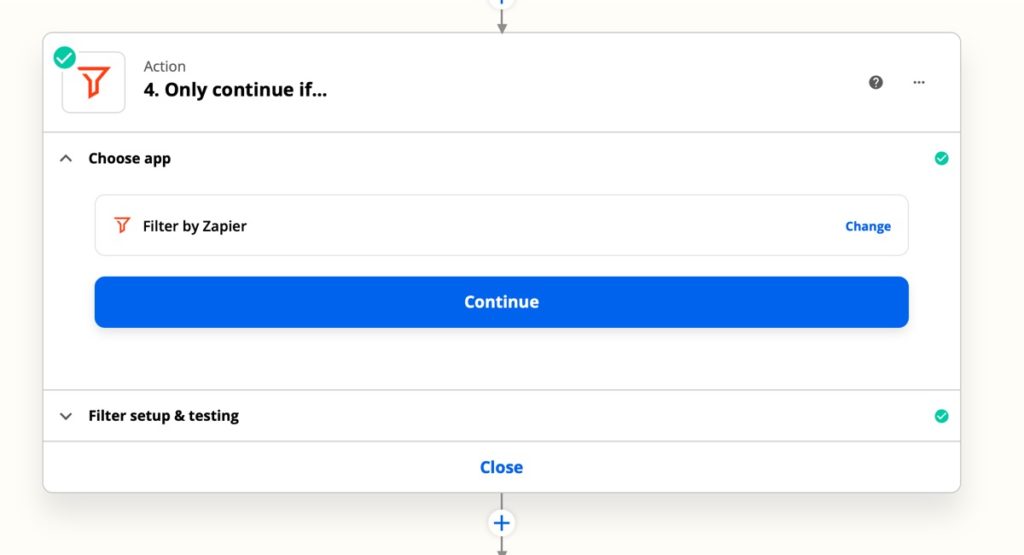Click the Filter by Zapier app name text
The image size is (1024, 555).
click(195, 226)
